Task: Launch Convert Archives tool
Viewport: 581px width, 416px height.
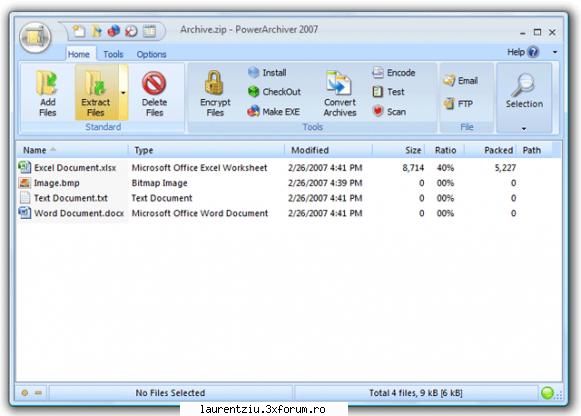Action: (x=339, y=83)
